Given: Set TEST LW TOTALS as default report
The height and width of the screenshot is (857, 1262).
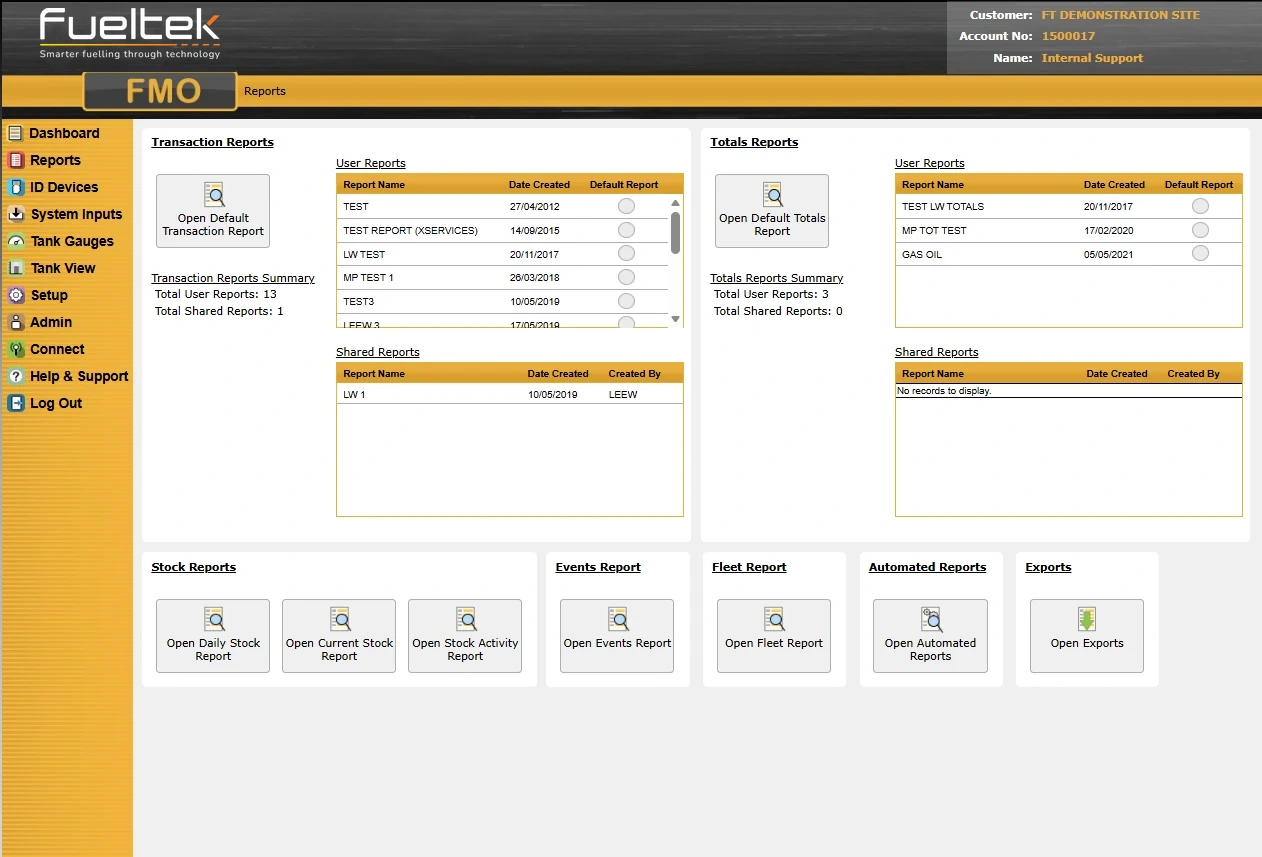Looking at the screenshot, I should coord(1200,206).
